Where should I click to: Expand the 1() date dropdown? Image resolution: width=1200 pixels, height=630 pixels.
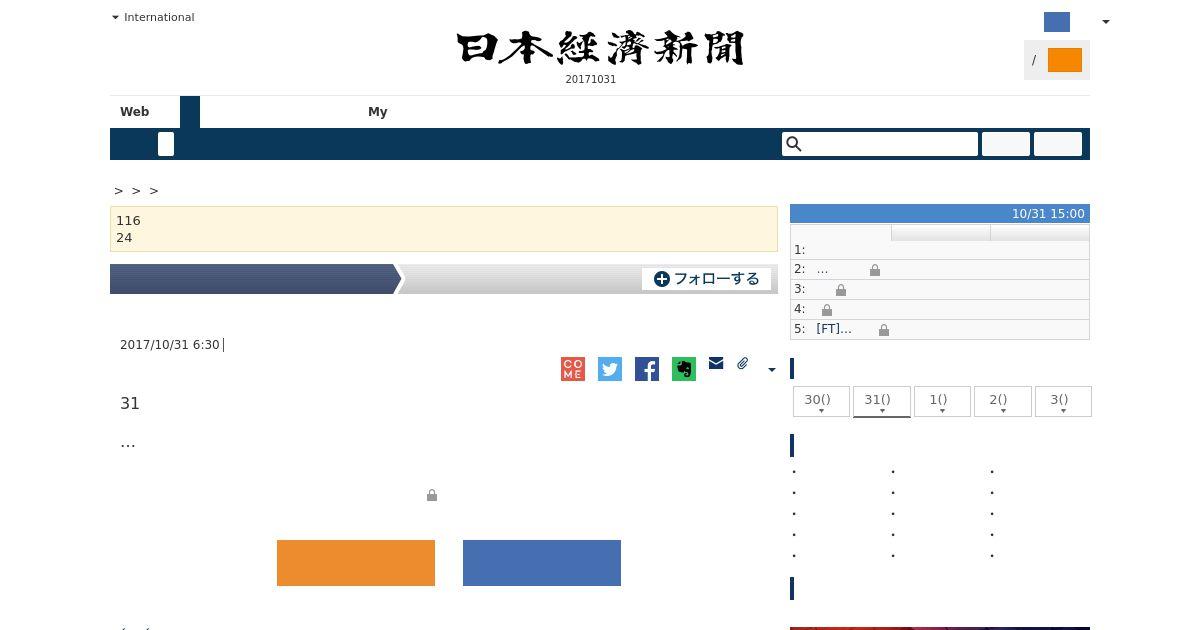click(x=942, y=401)
